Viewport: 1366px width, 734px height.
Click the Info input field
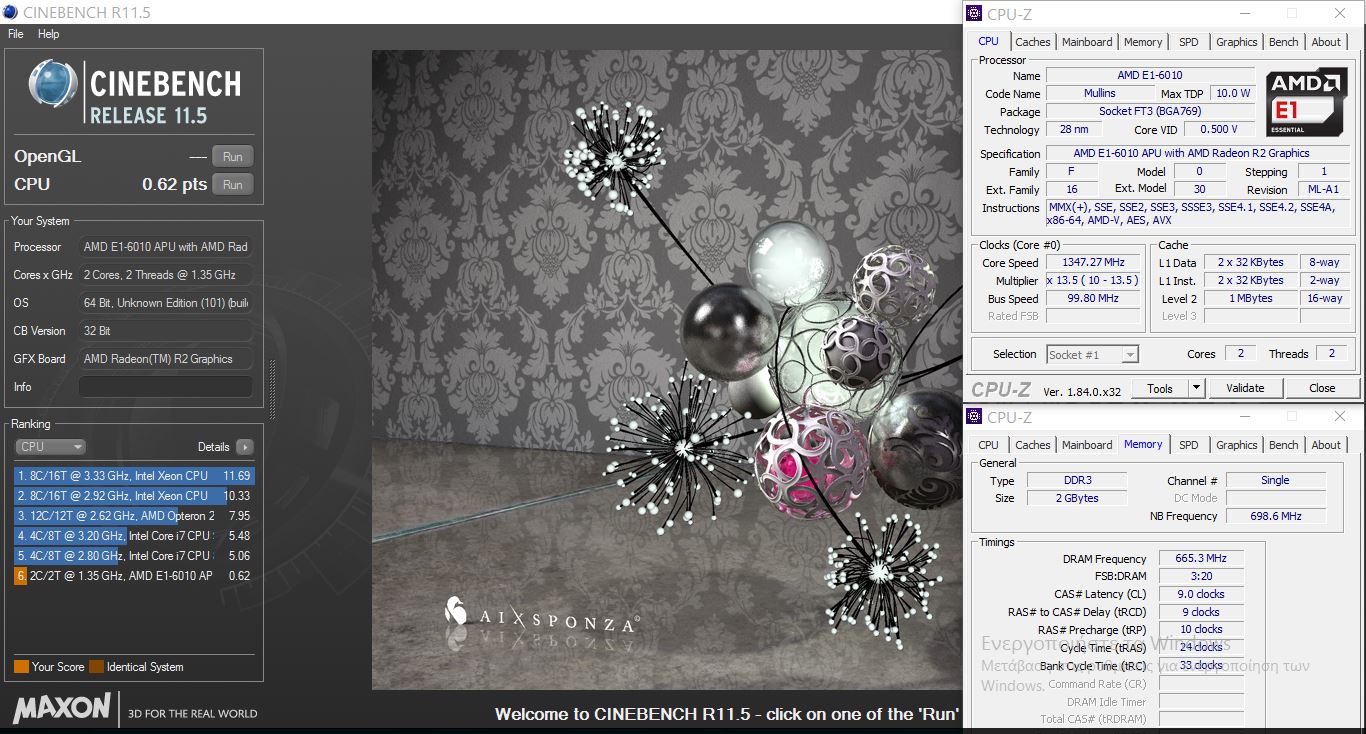pos(166,387)
